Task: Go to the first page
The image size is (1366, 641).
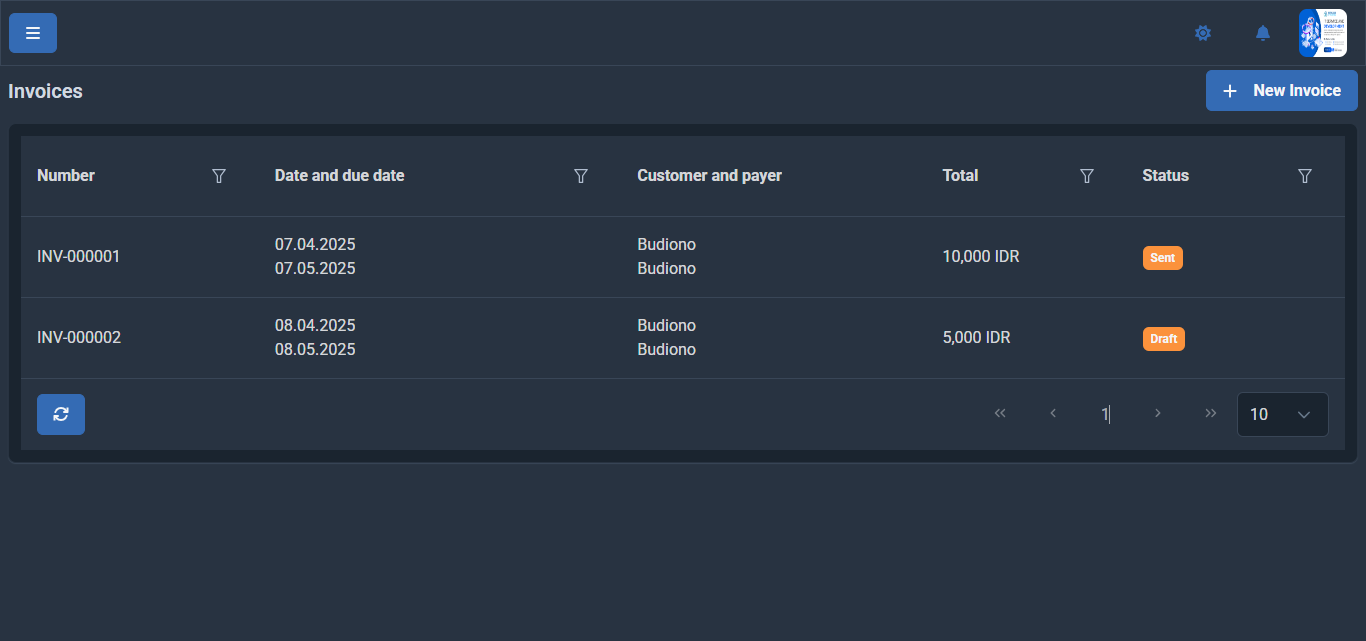Action: point(1000,414)
